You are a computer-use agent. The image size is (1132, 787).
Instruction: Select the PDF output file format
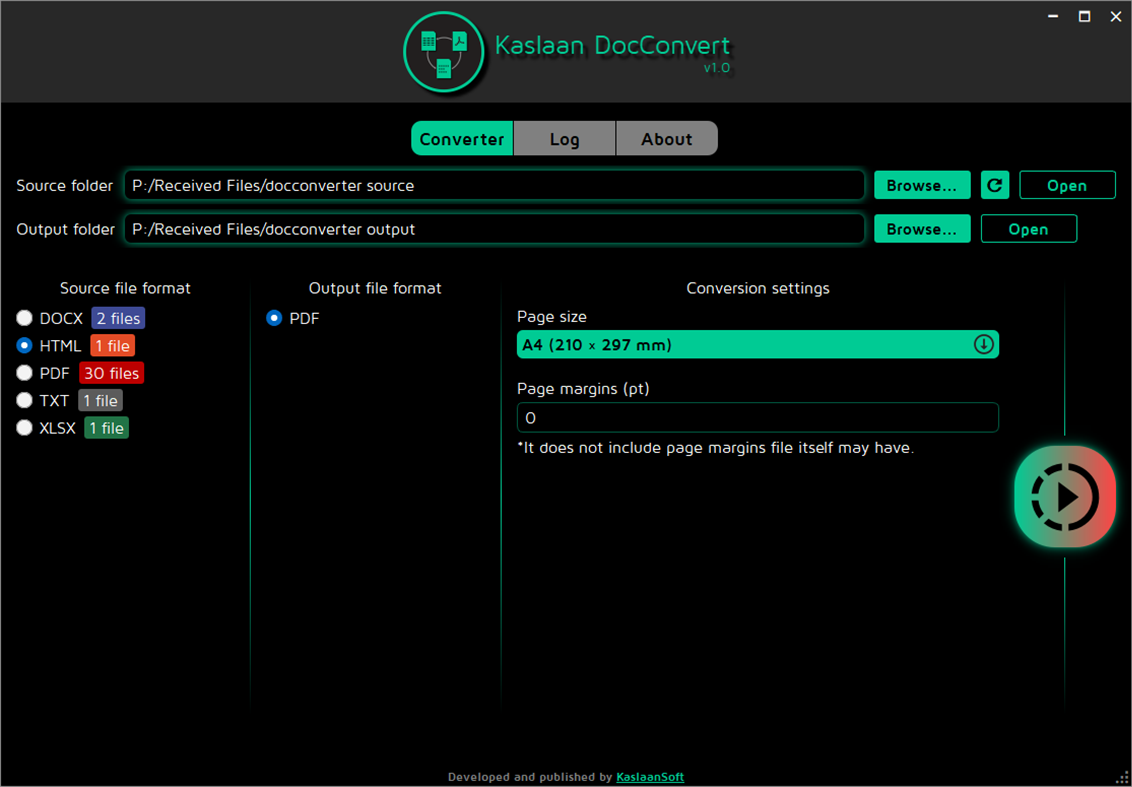pos(274,318)
